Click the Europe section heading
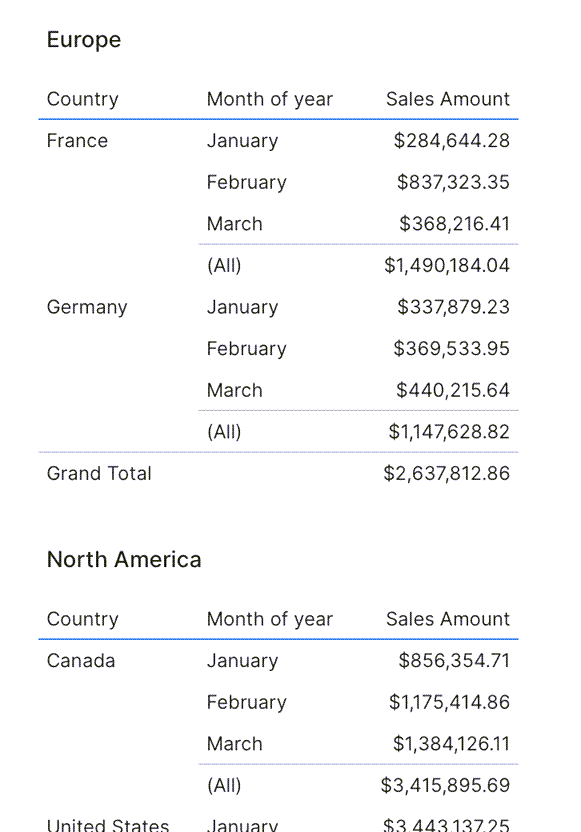581x832 pixels. 84,40
